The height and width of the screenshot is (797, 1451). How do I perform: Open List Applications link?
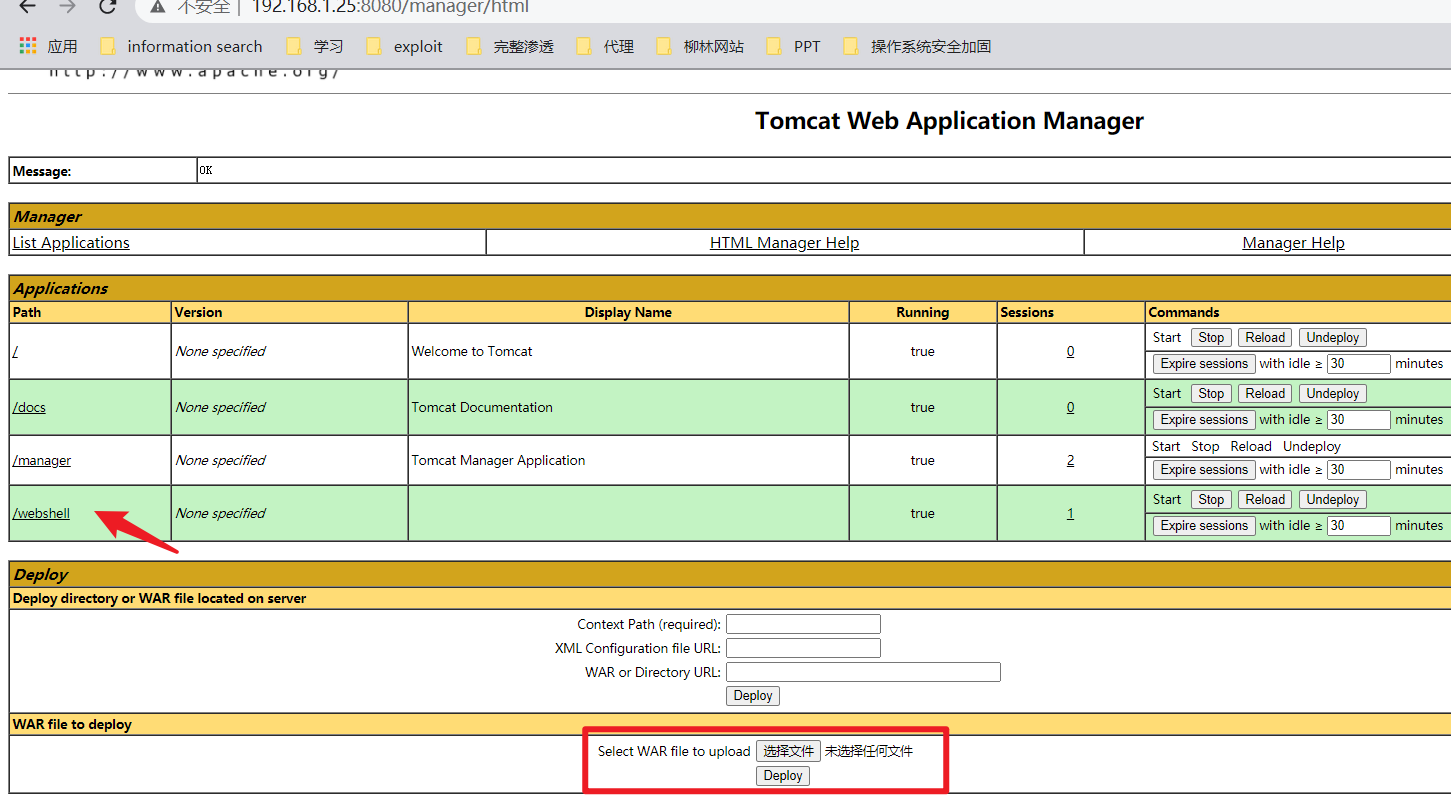pyautogui.click(x=71, y=243)
